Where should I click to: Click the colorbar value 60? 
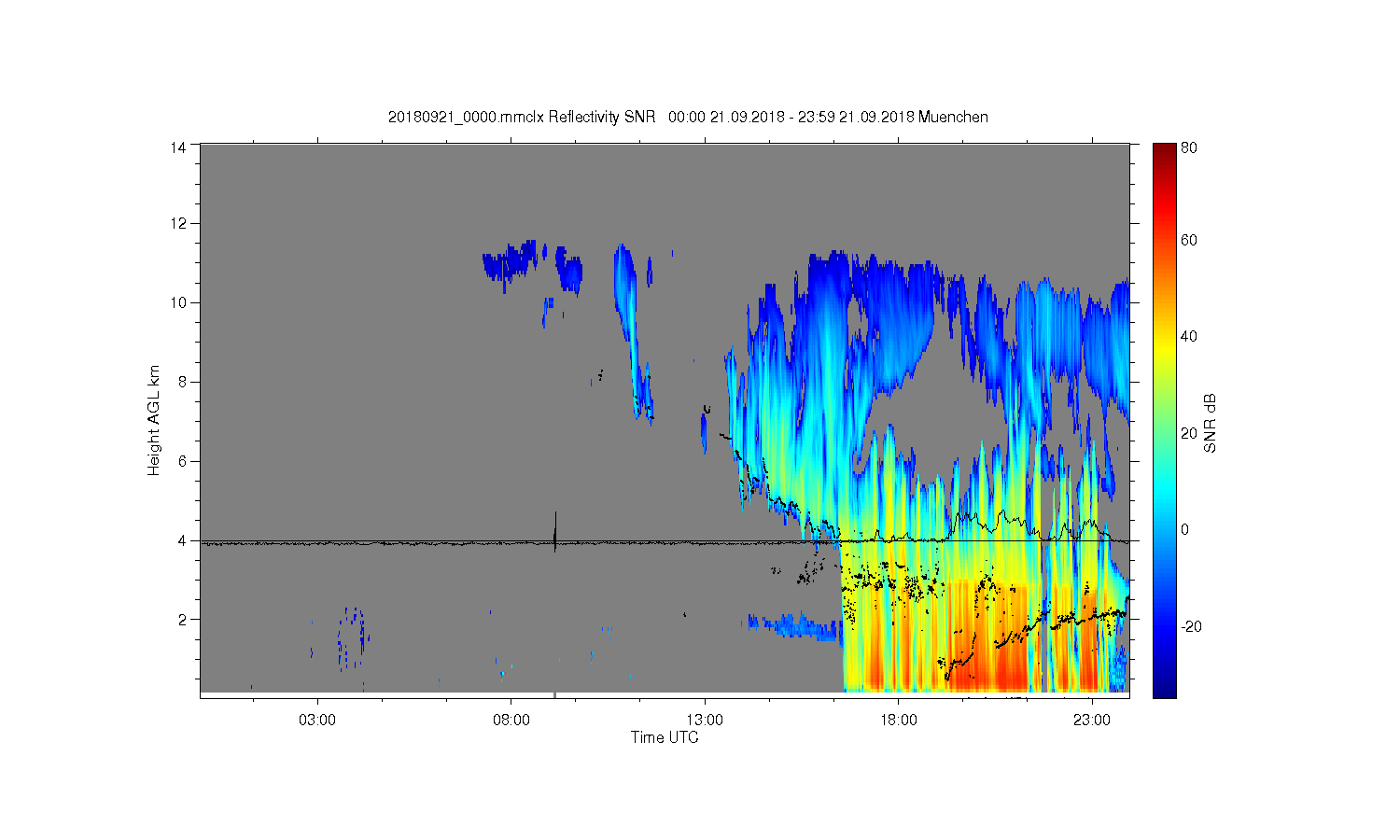click(1189, 241)
